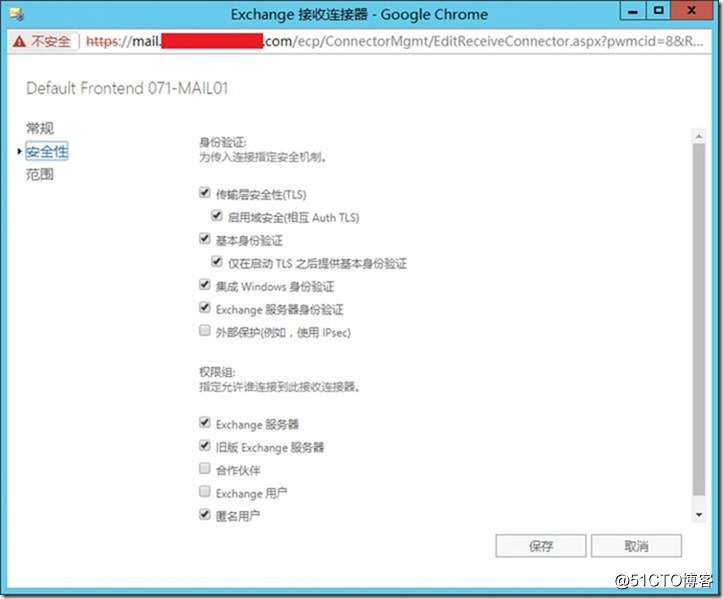Click the 权限组: heading text
Image resolution: width=723 pixels, height=599 pixels.
[x=217, y=372]
